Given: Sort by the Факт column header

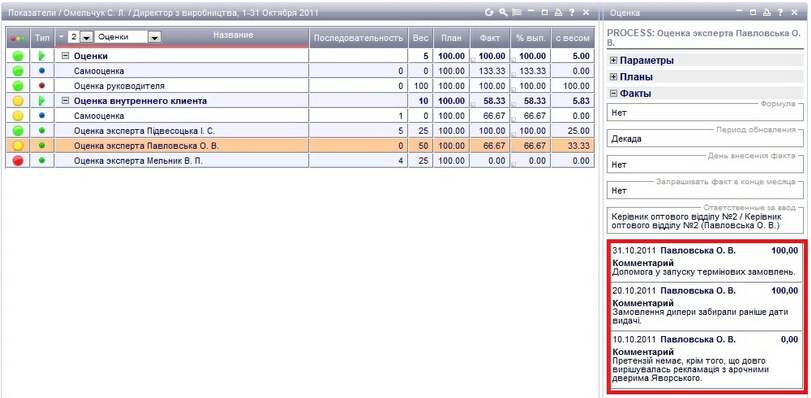Looking at the screenshot, I should (490, 38).
